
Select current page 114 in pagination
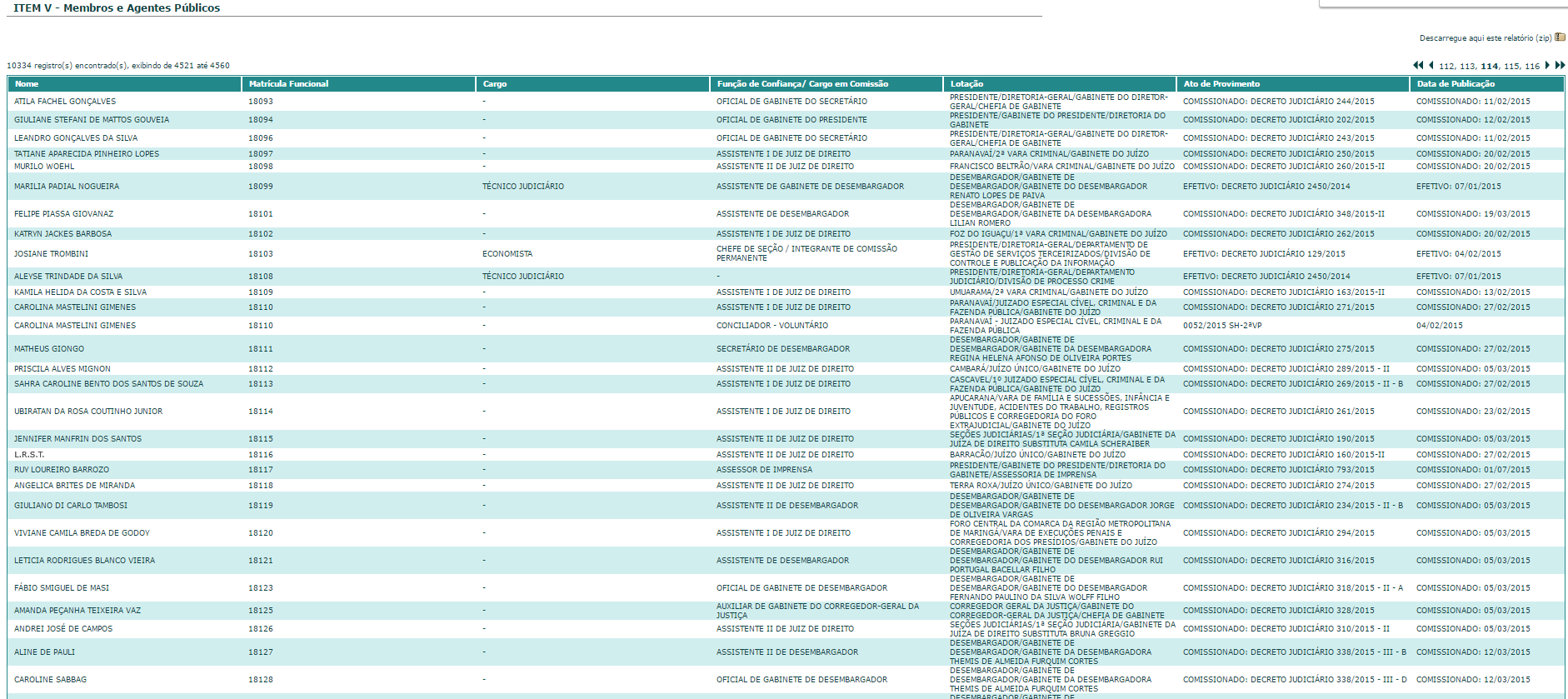click(x=1489, y=67)
